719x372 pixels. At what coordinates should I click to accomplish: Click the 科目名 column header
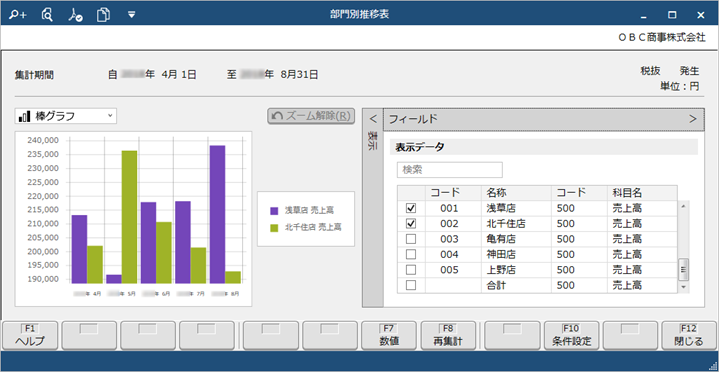642,193
